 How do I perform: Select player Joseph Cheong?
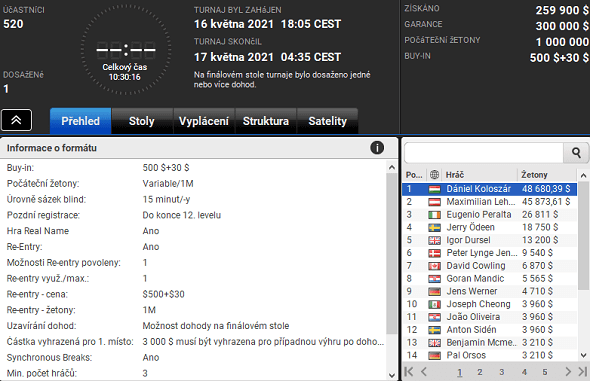489,304
